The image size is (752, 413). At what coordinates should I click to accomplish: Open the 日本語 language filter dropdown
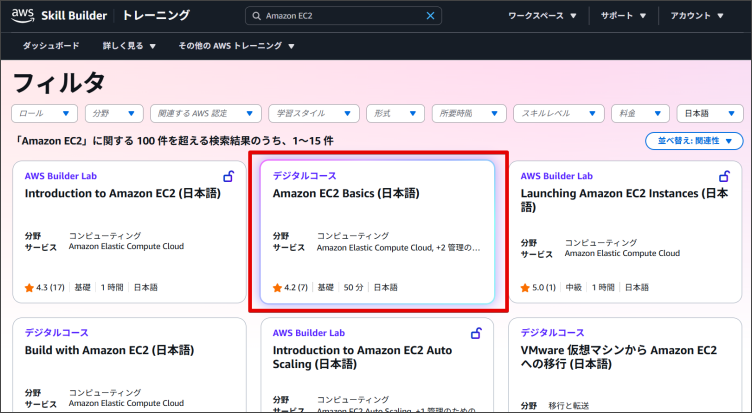[710, 114]
